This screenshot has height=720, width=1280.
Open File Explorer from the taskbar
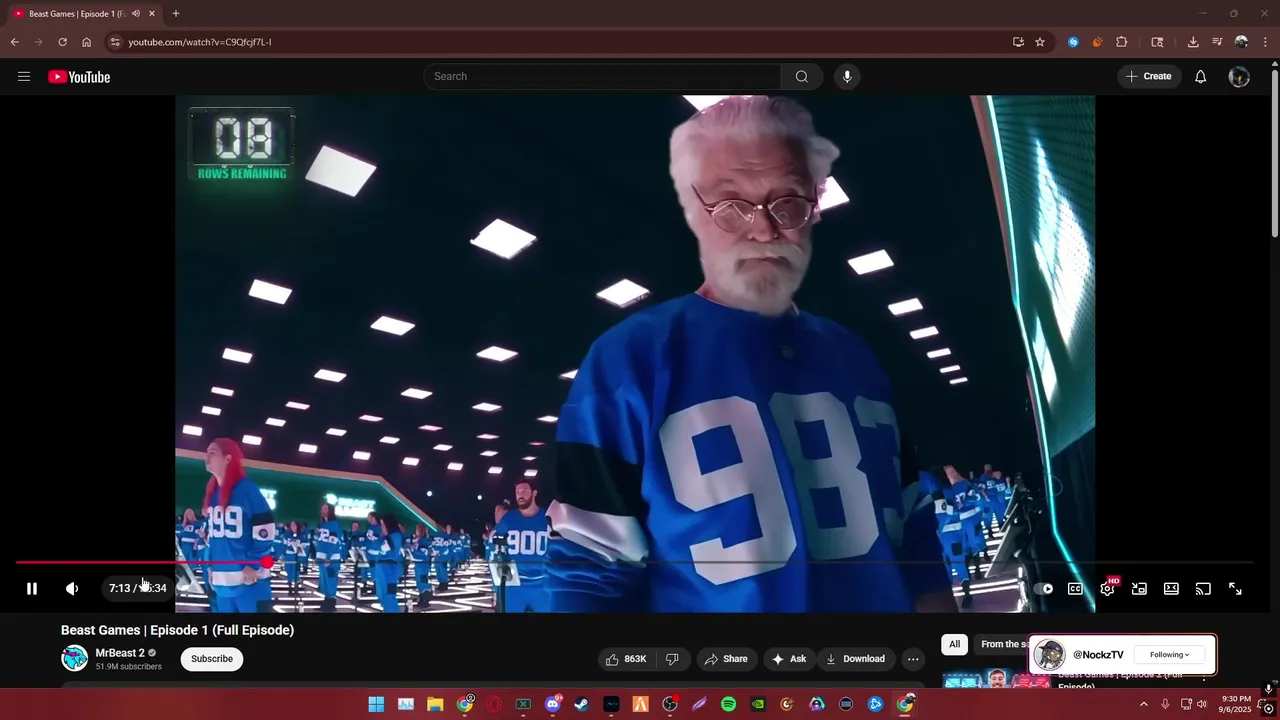[x=435, y=704]
